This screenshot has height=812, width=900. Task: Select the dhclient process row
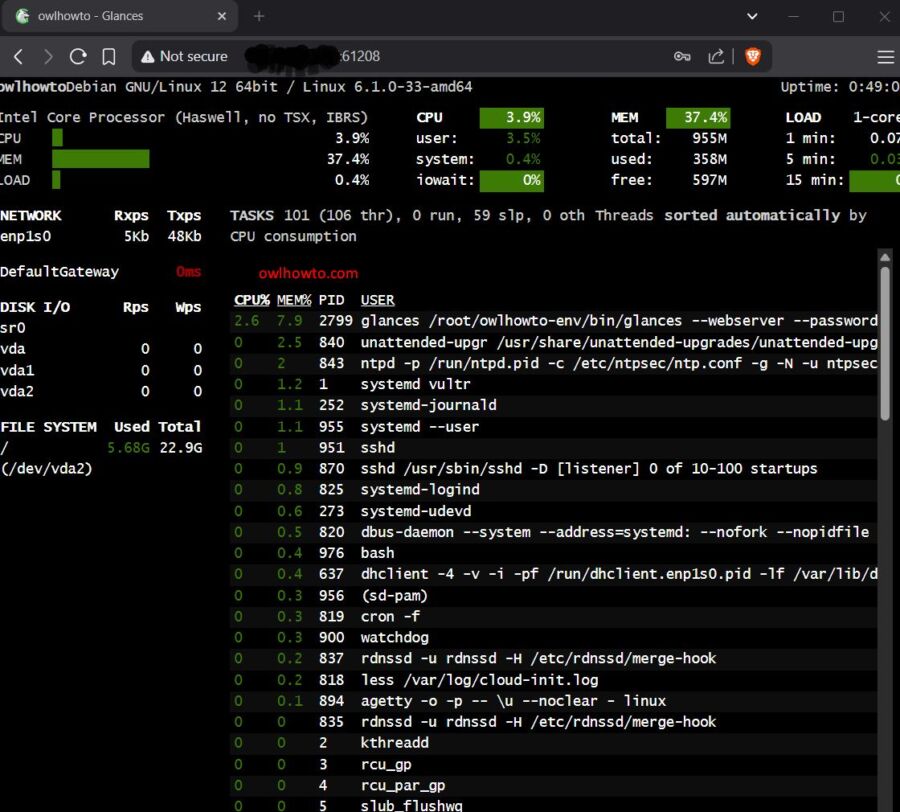point(553,574)
